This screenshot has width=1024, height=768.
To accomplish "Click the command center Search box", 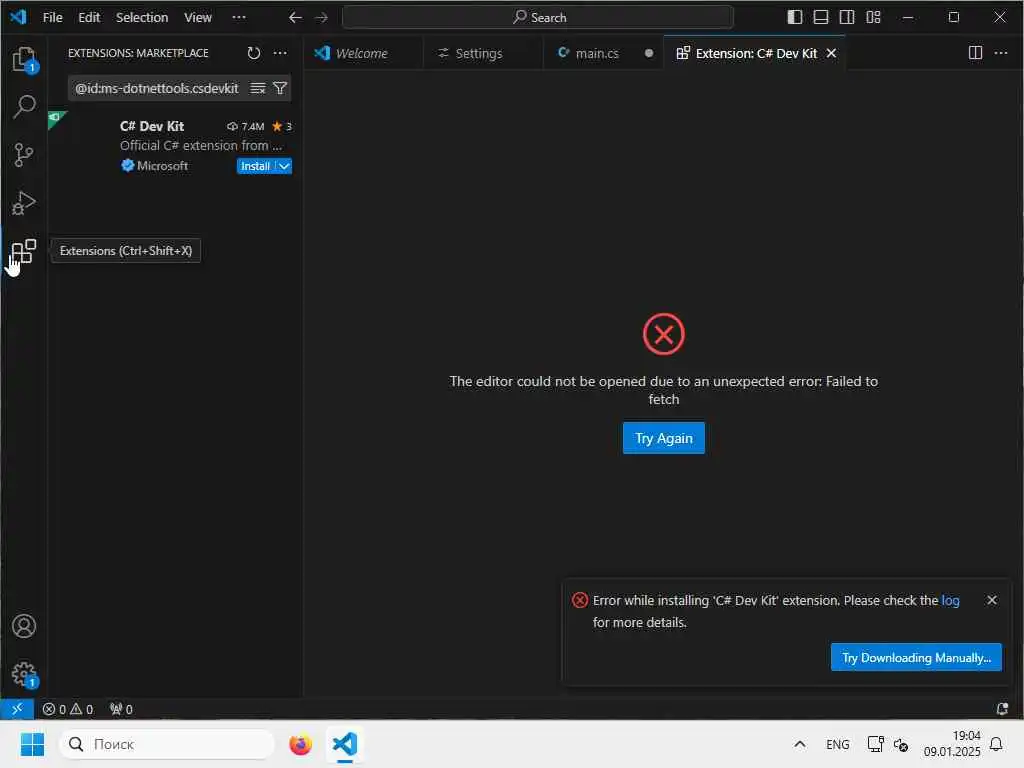I will click(x=538, y=18).
